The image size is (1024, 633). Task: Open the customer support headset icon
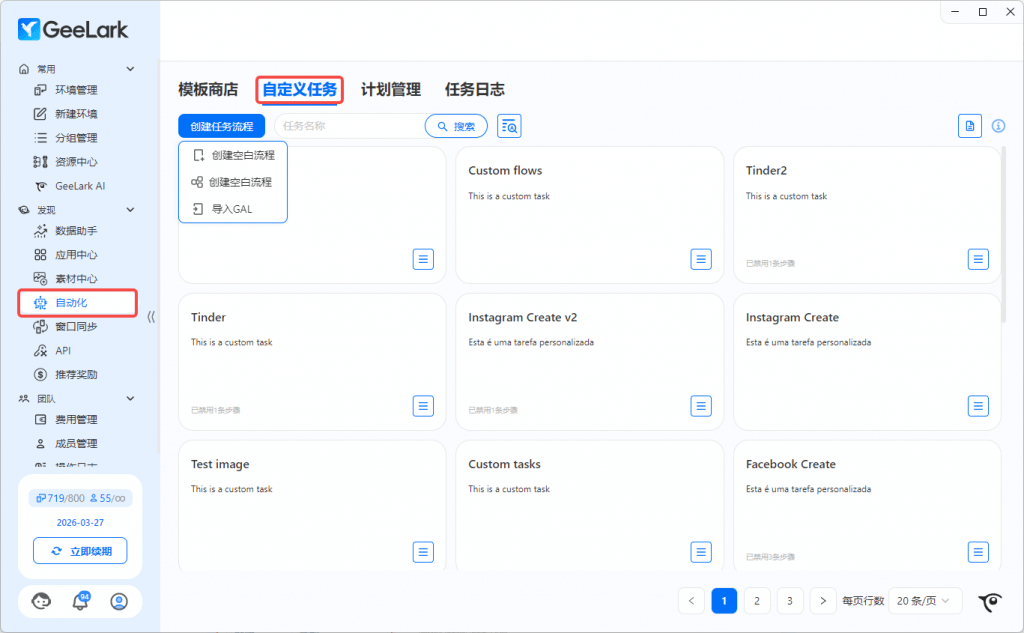tap(42, 601)
